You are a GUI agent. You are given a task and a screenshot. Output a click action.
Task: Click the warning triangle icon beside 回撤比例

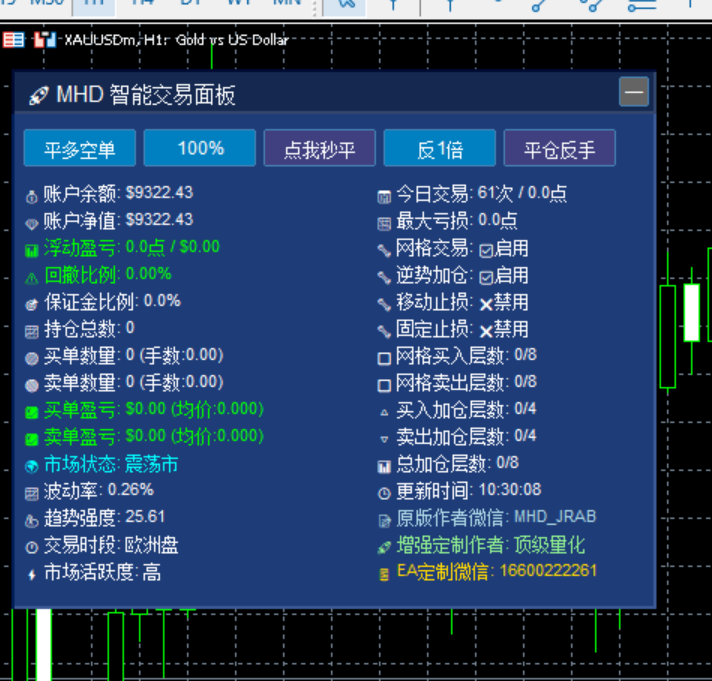[x=32, y=278]
